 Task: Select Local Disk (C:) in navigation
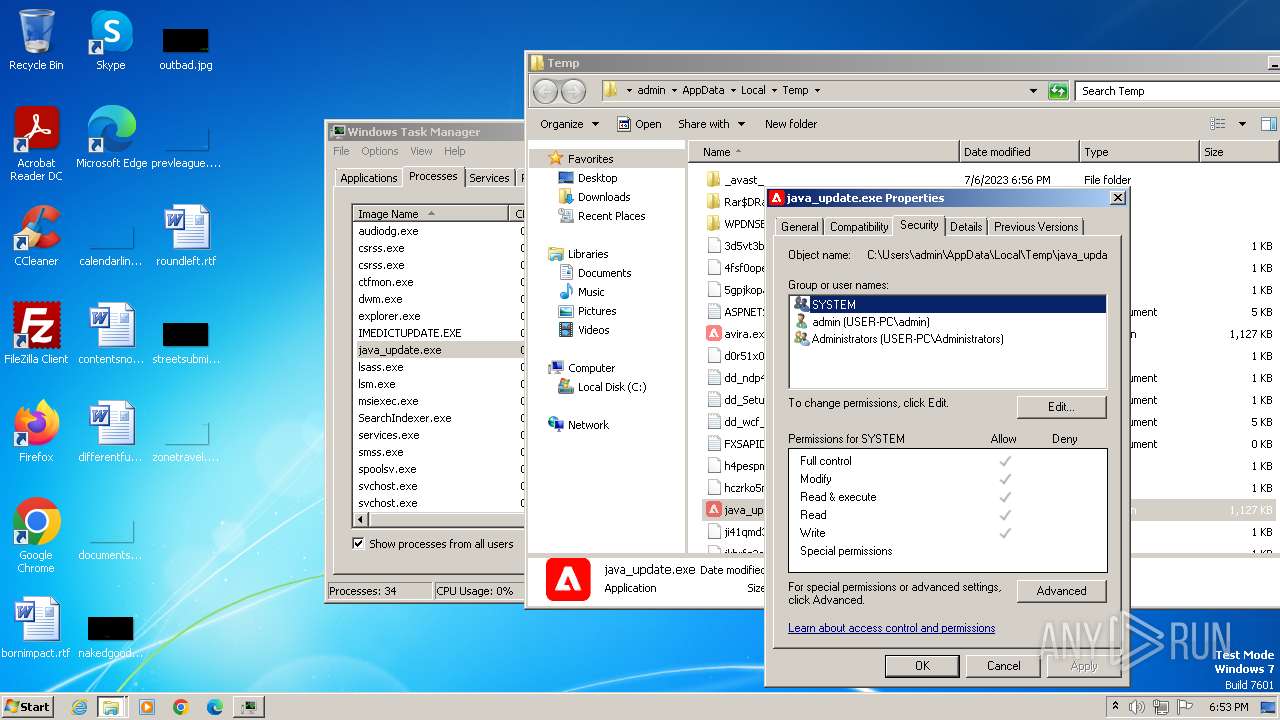coord(611,387)
